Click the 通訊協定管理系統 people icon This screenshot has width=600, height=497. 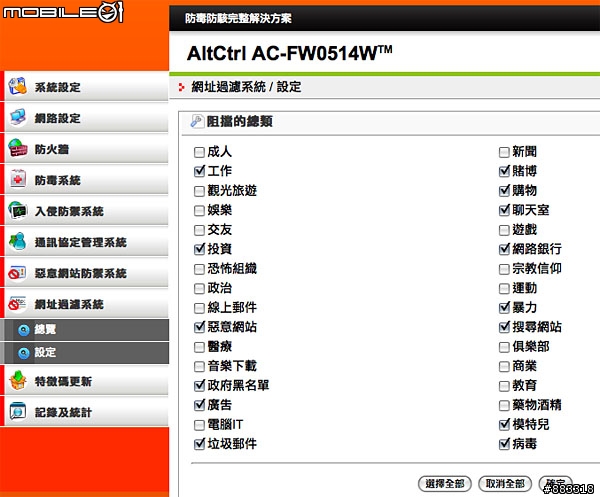(x=18, y=241)
